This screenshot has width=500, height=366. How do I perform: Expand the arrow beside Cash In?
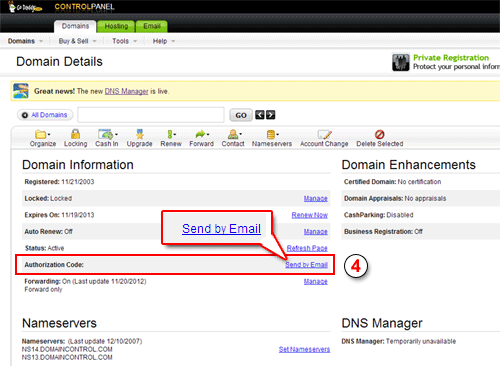pos(116,134)
